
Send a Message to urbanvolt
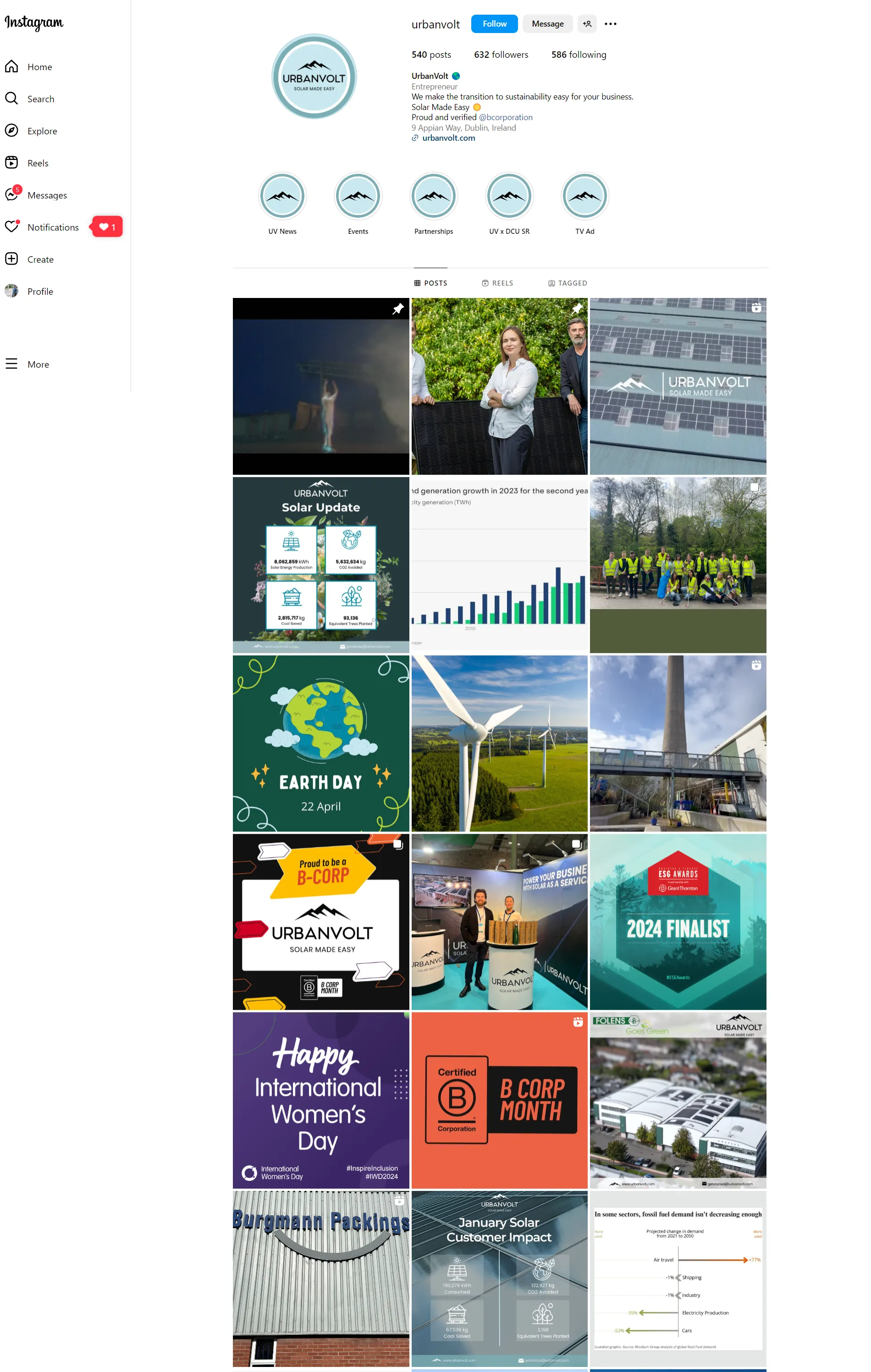pyautogui.click(x=547, y=24)
